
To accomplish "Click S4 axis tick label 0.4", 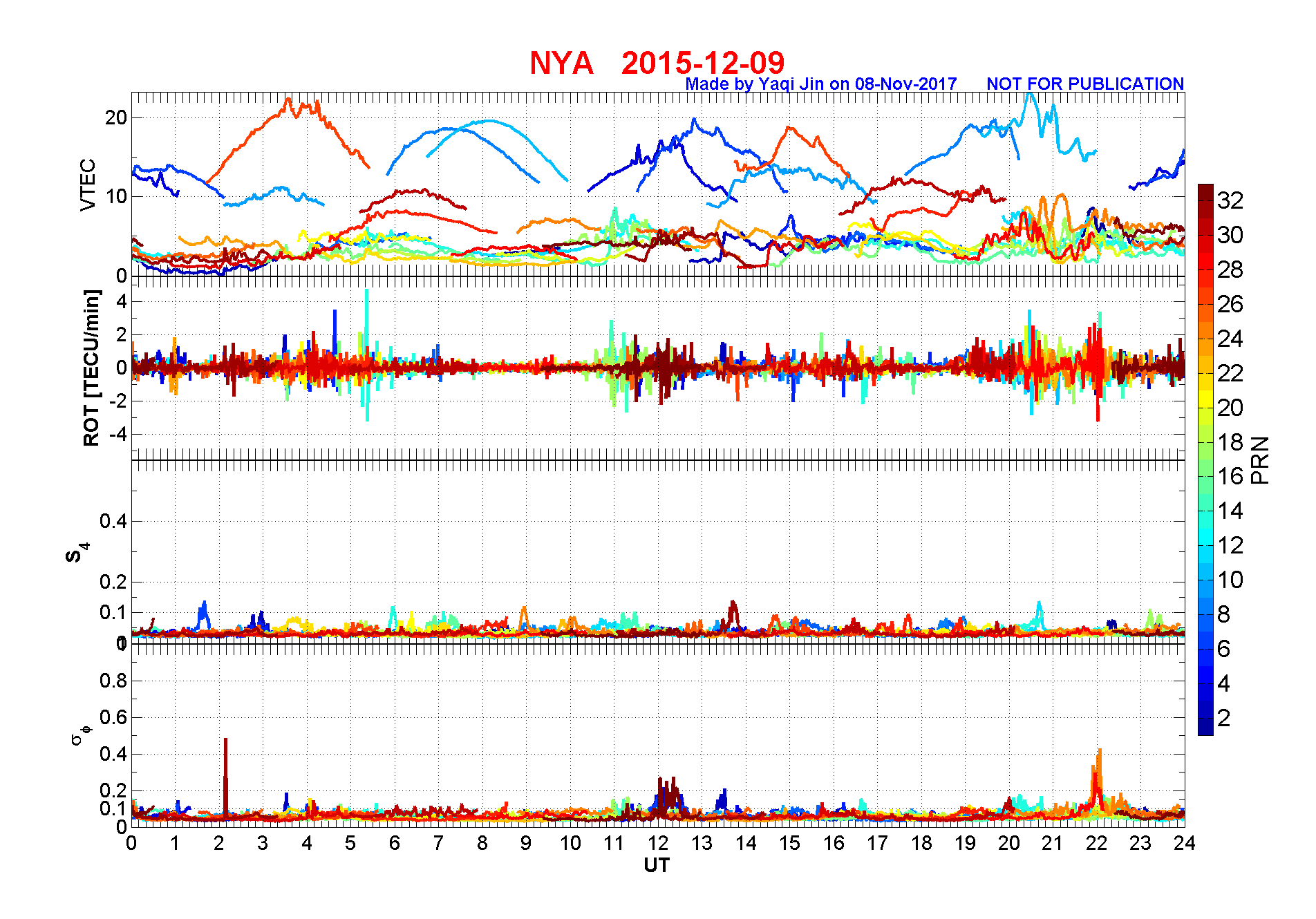I will (x=113, y=521).
